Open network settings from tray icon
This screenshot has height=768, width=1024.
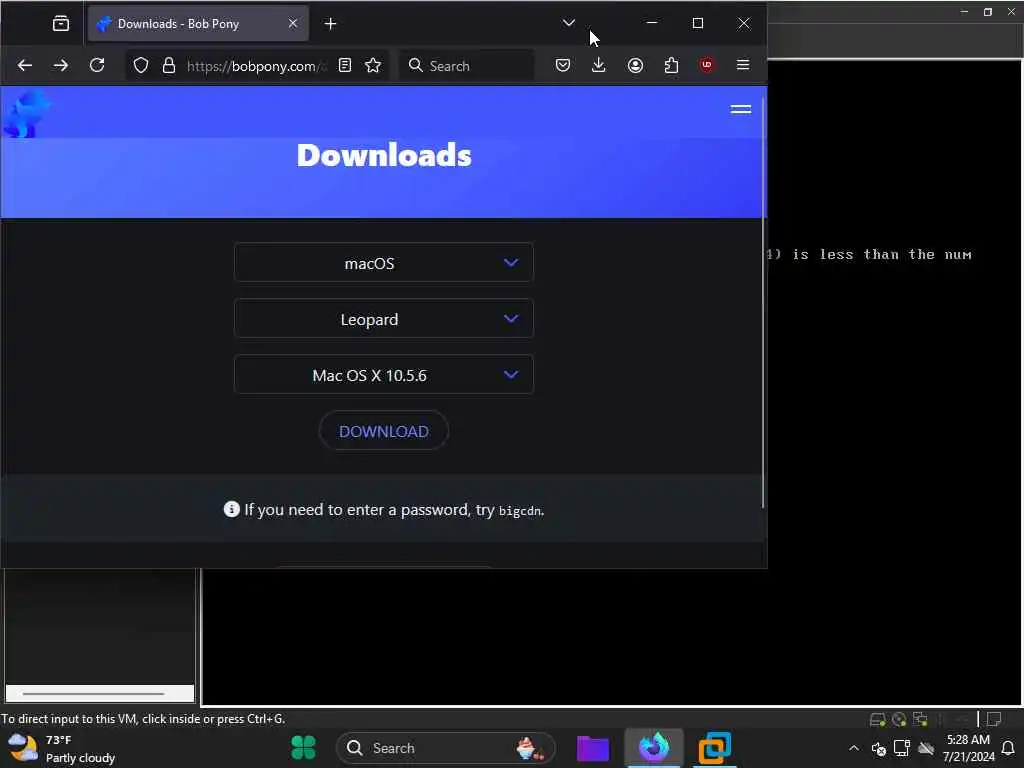click(x=902, y=748)
